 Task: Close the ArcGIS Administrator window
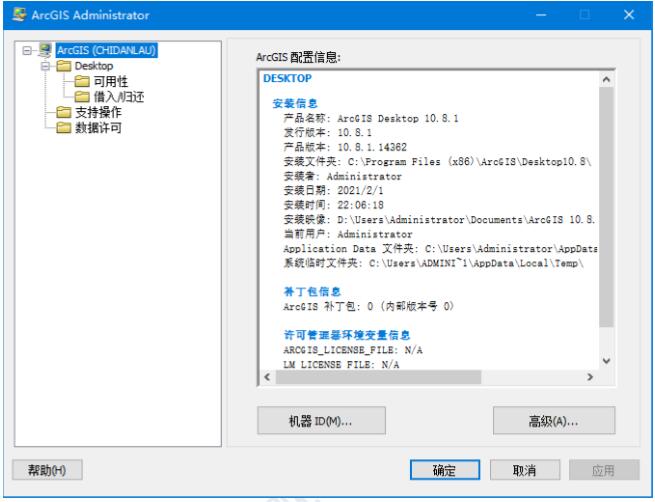pos(629,15)
